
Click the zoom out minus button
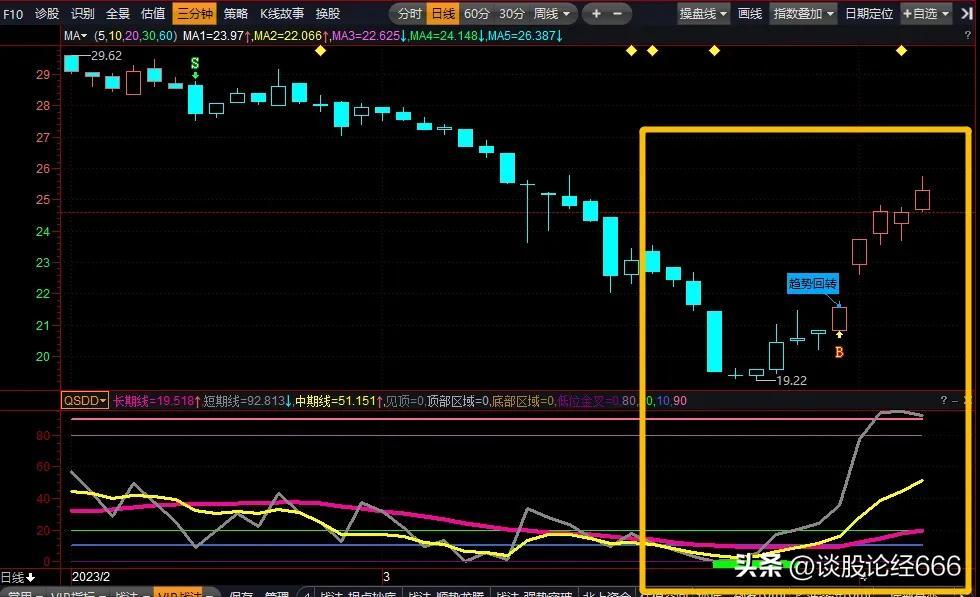[x=617, y=14]
